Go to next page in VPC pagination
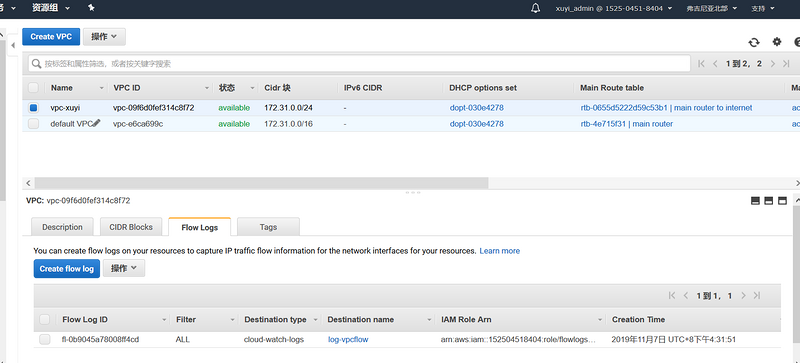The height and width of the screenshot is (363, 800). click(773, 63)
